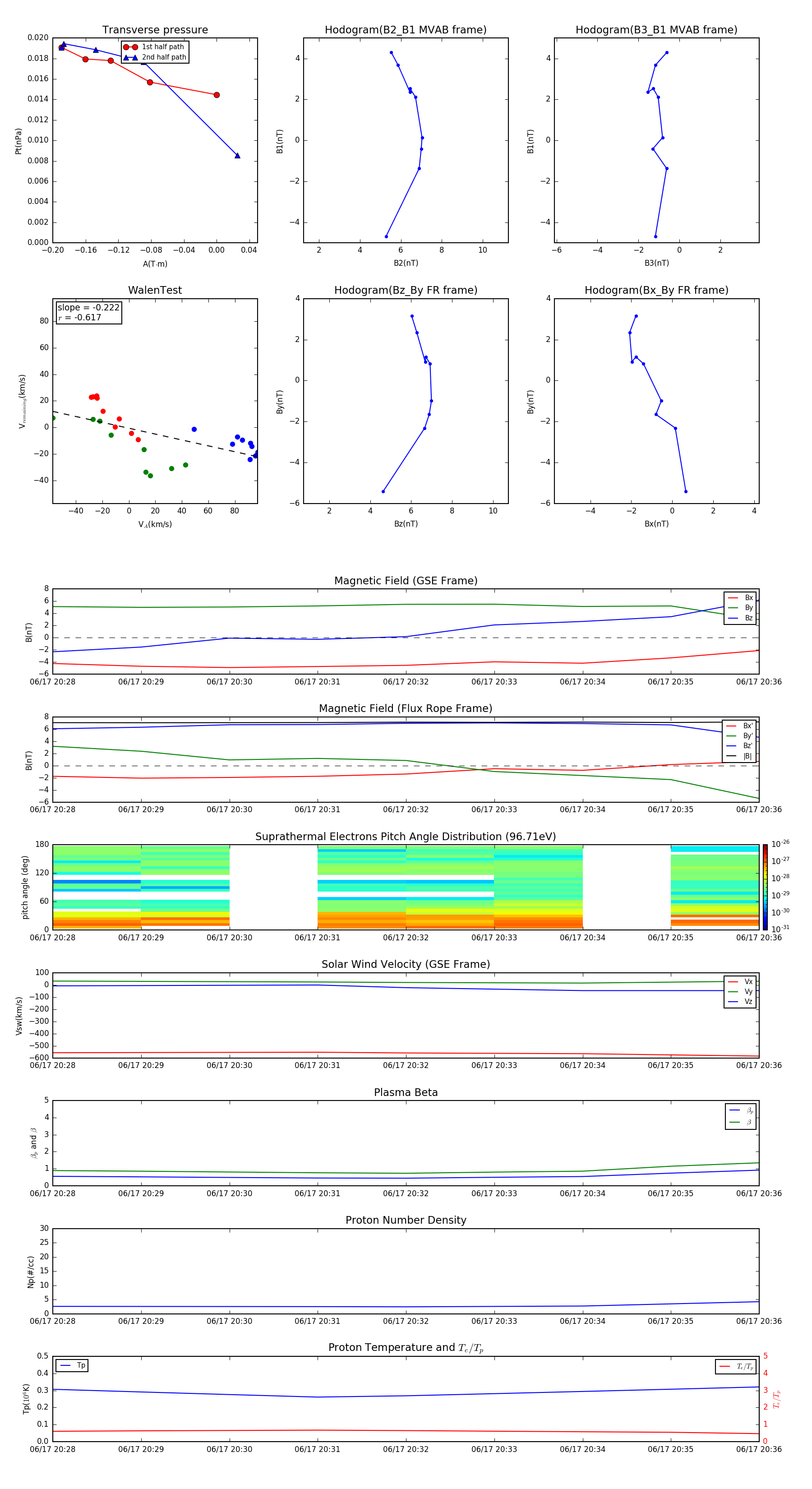Image resolution: width=812 pixels, height=1489 pixels.
Task: Click the "Bz'" entry in Flux Rope legend
Action: (x=739, y=746)
